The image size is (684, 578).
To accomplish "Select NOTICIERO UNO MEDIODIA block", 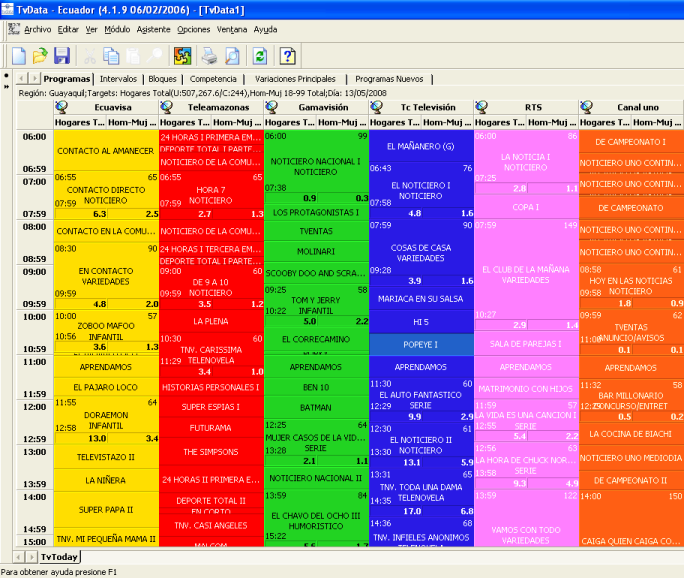I will tap(631, 458).
